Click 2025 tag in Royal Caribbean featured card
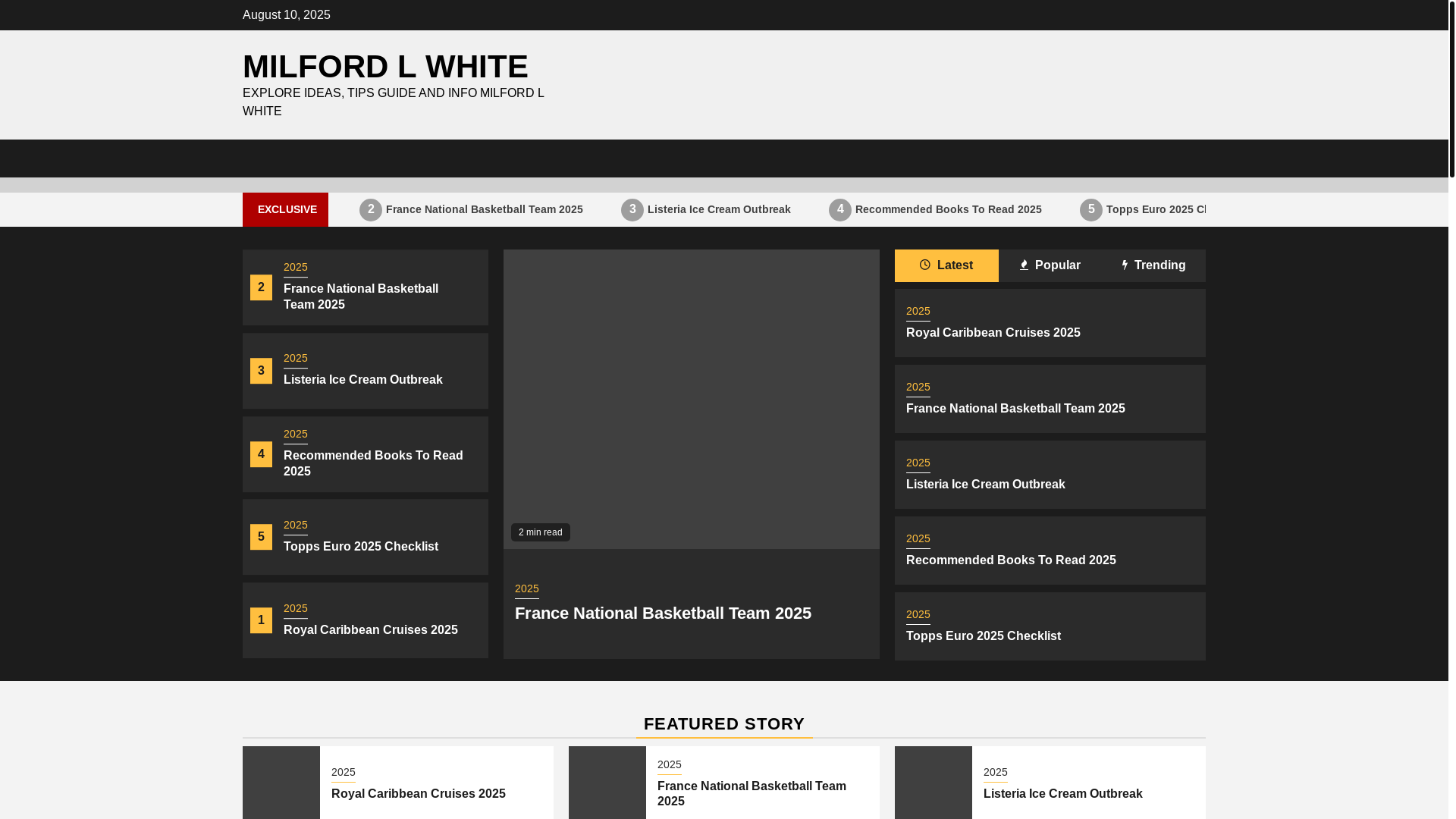1456x819 pixels. [x=344, y=773]
